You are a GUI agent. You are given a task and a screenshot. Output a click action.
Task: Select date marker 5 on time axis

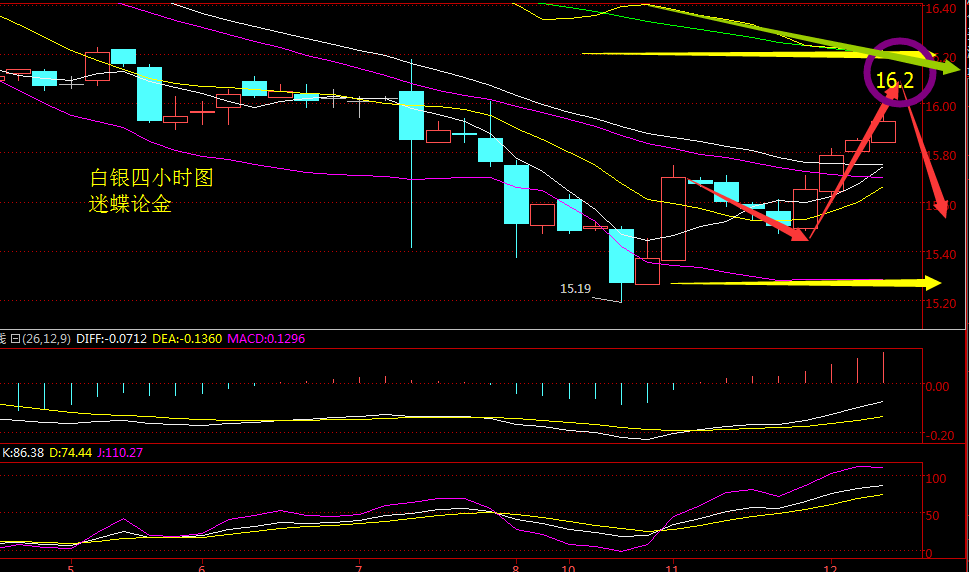tap(71, 566)
